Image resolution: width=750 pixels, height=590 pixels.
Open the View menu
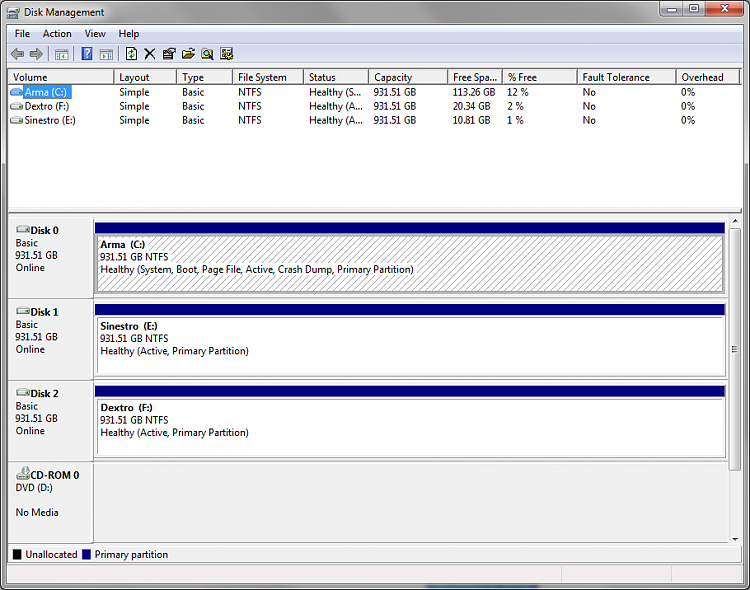point(95,33)
